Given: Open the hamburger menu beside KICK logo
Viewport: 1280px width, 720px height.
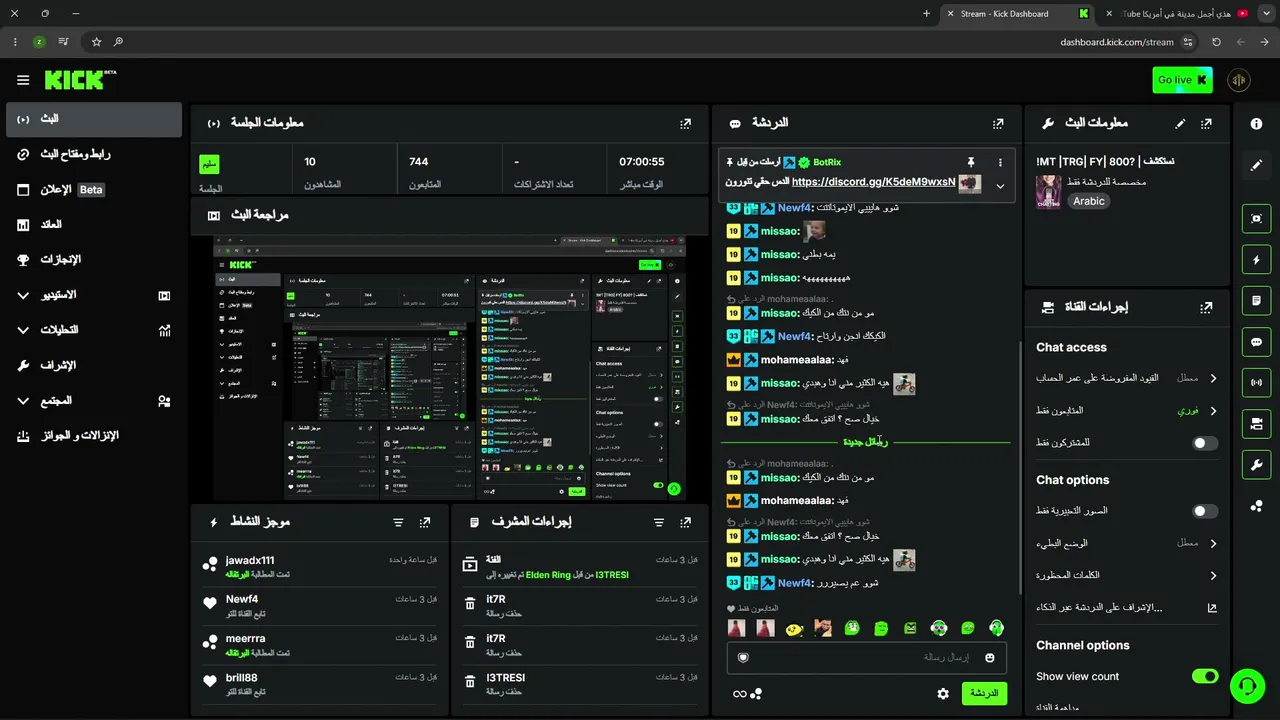Looking at the screenshot, I should coord(23,80).
